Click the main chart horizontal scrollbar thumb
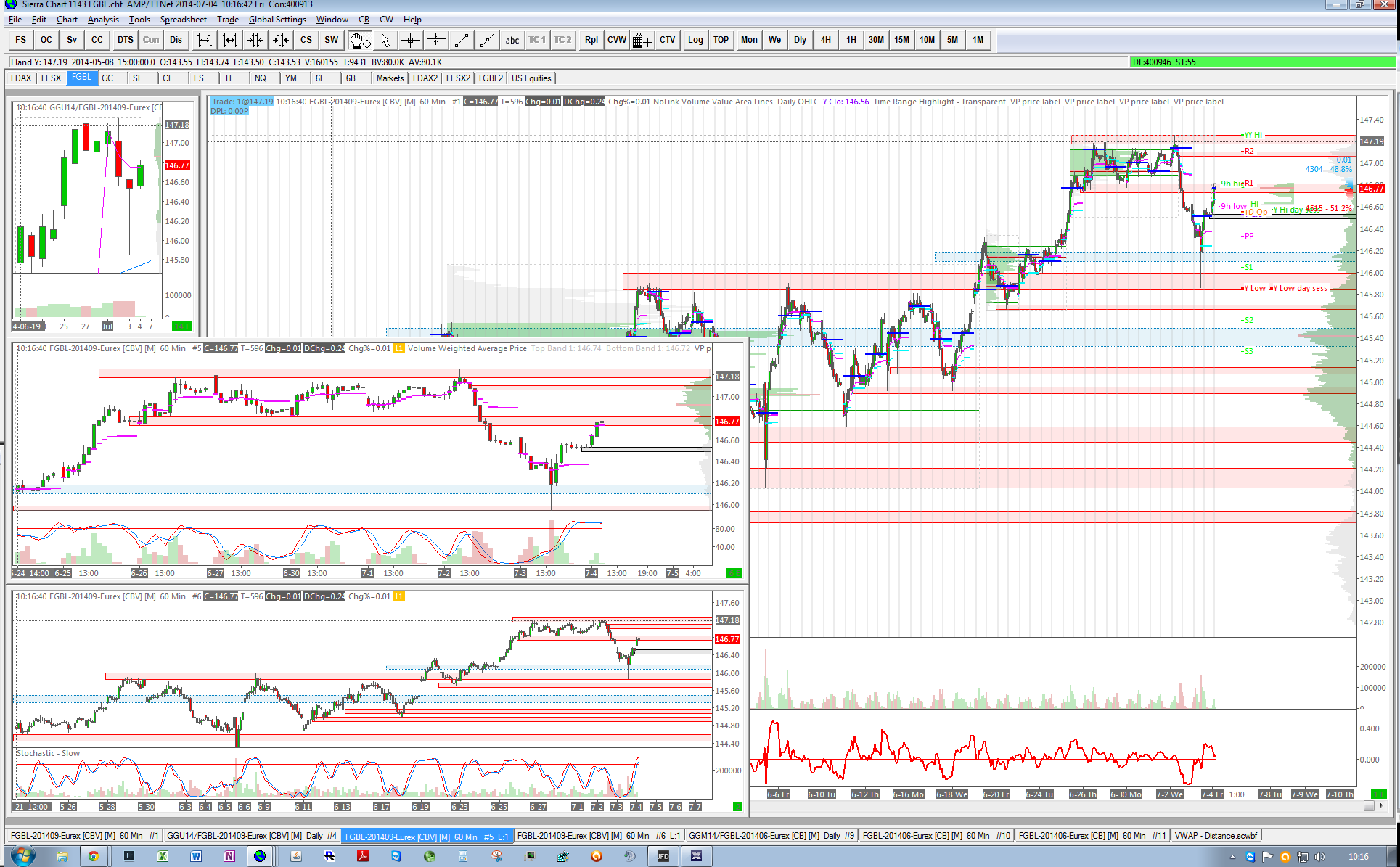Screen dimensions: 1400x867 pyautogui.click(x=1369, y=806)
